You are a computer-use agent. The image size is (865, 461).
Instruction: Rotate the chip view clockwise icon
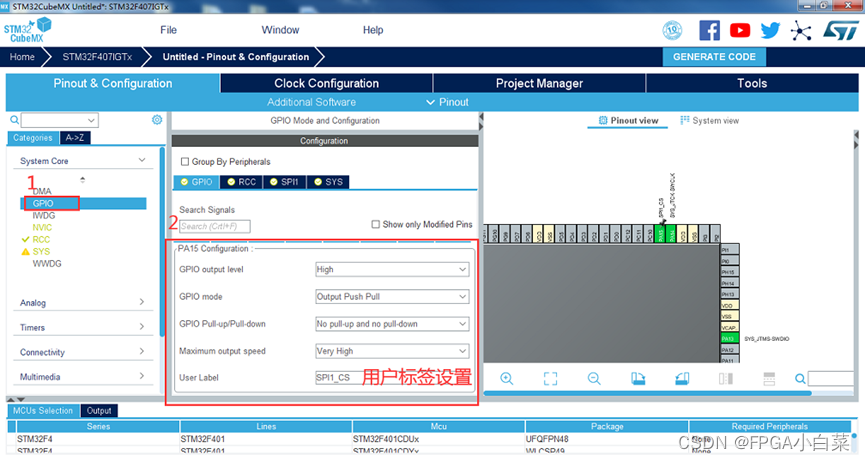638,378
